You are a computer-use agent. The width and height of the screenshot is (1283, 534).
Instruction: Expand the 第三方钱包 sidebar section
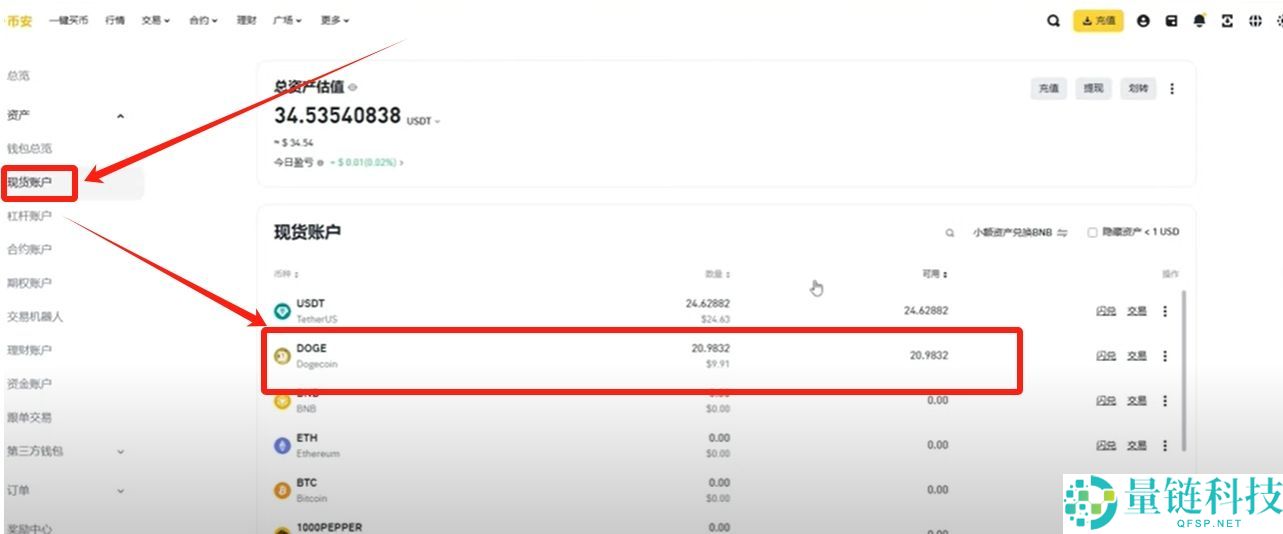coord(120,451)
